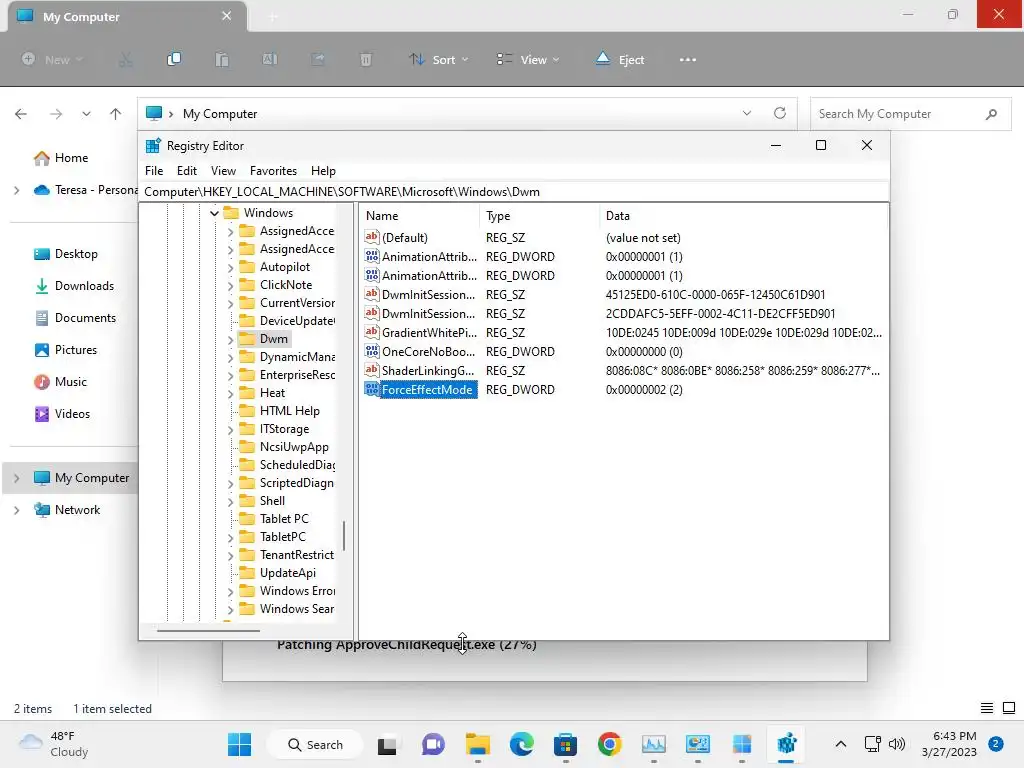This screenshot has width=1024, height=768.
Task: Expand the Dwm registry key
Action: pyautogui.click(x=230, y=340)
